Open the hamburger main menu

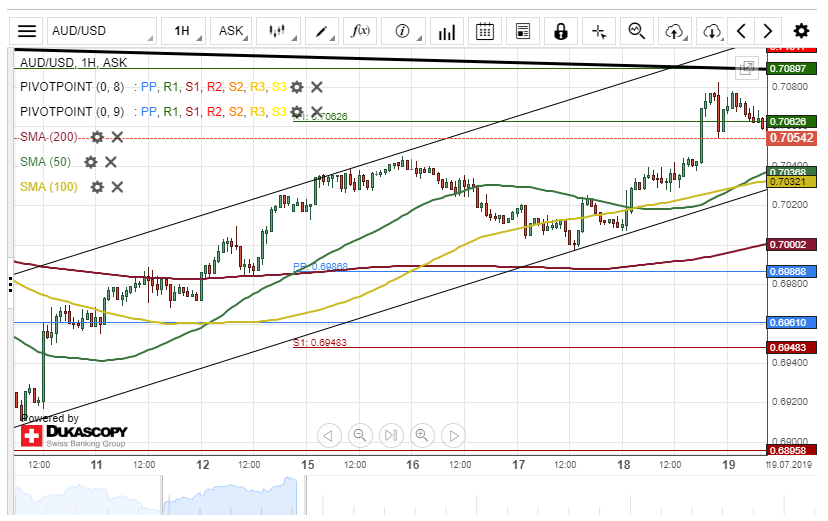(x=27, y=31)
